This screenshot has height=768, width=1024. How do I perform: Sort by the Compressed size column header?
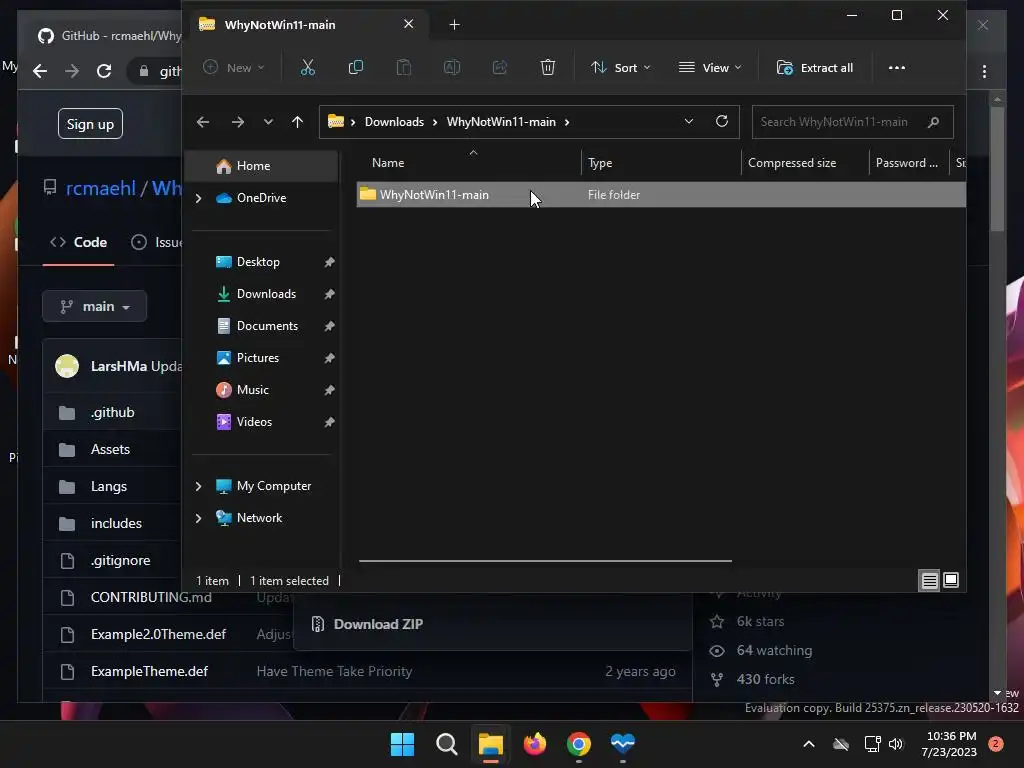point(792,163)
